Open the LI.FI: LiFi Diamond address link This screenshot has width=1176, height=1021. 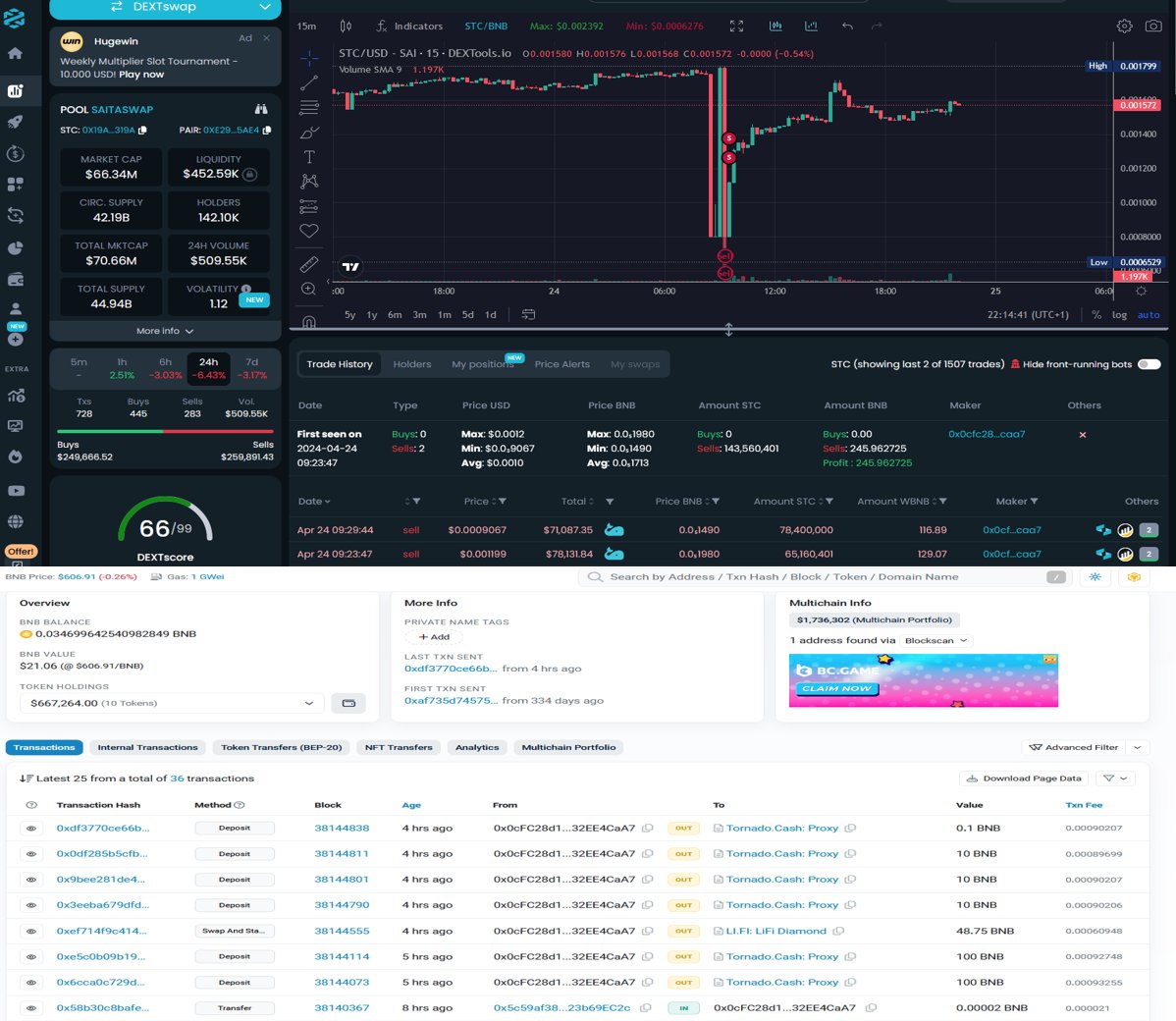(x=775, y=931)
